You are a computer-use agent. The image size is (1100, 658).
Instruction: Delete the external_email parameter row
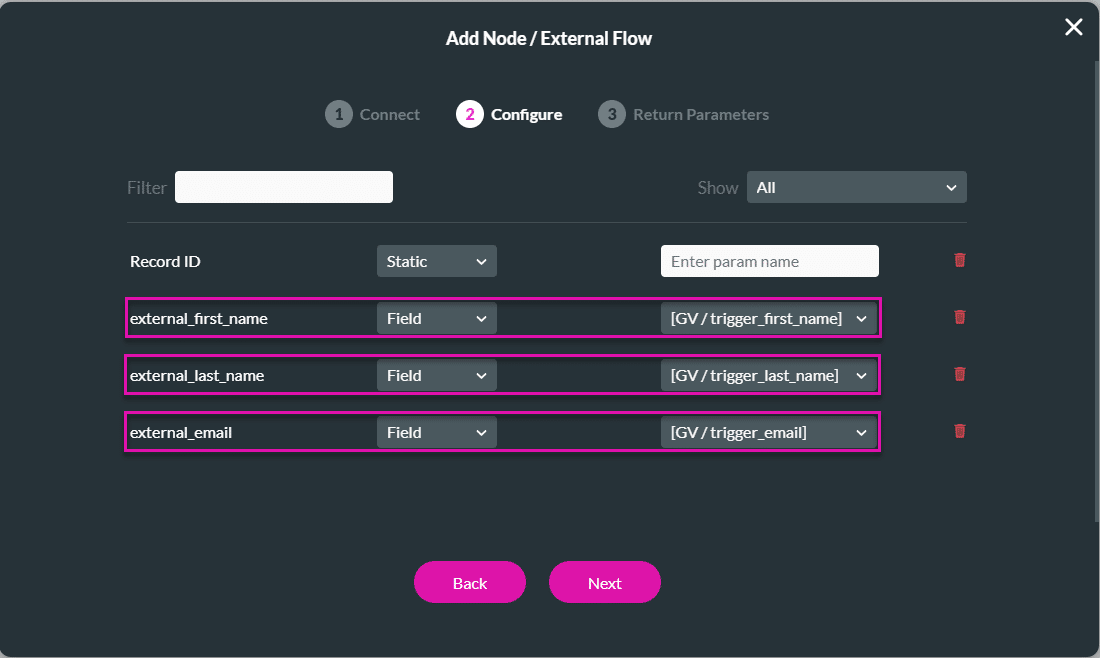click(x=959, y=431)
